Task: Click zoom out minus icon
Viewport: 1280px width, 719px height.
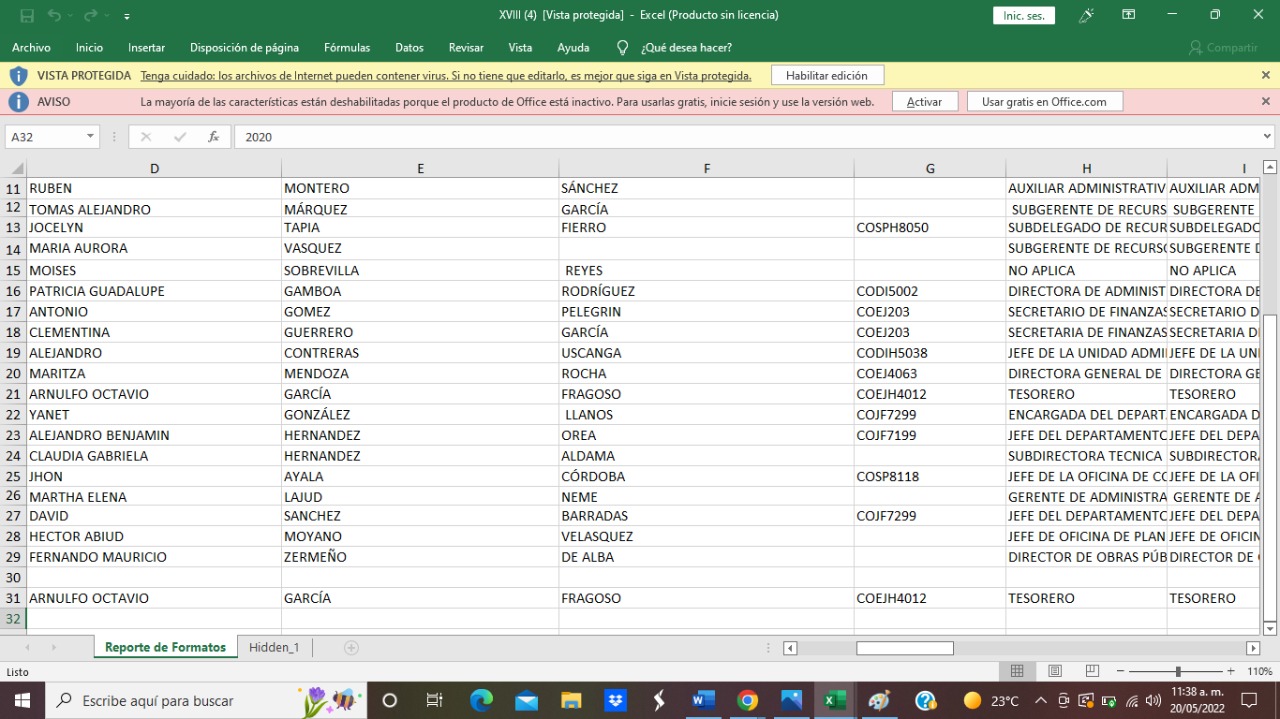Action: pos(1121,672)
